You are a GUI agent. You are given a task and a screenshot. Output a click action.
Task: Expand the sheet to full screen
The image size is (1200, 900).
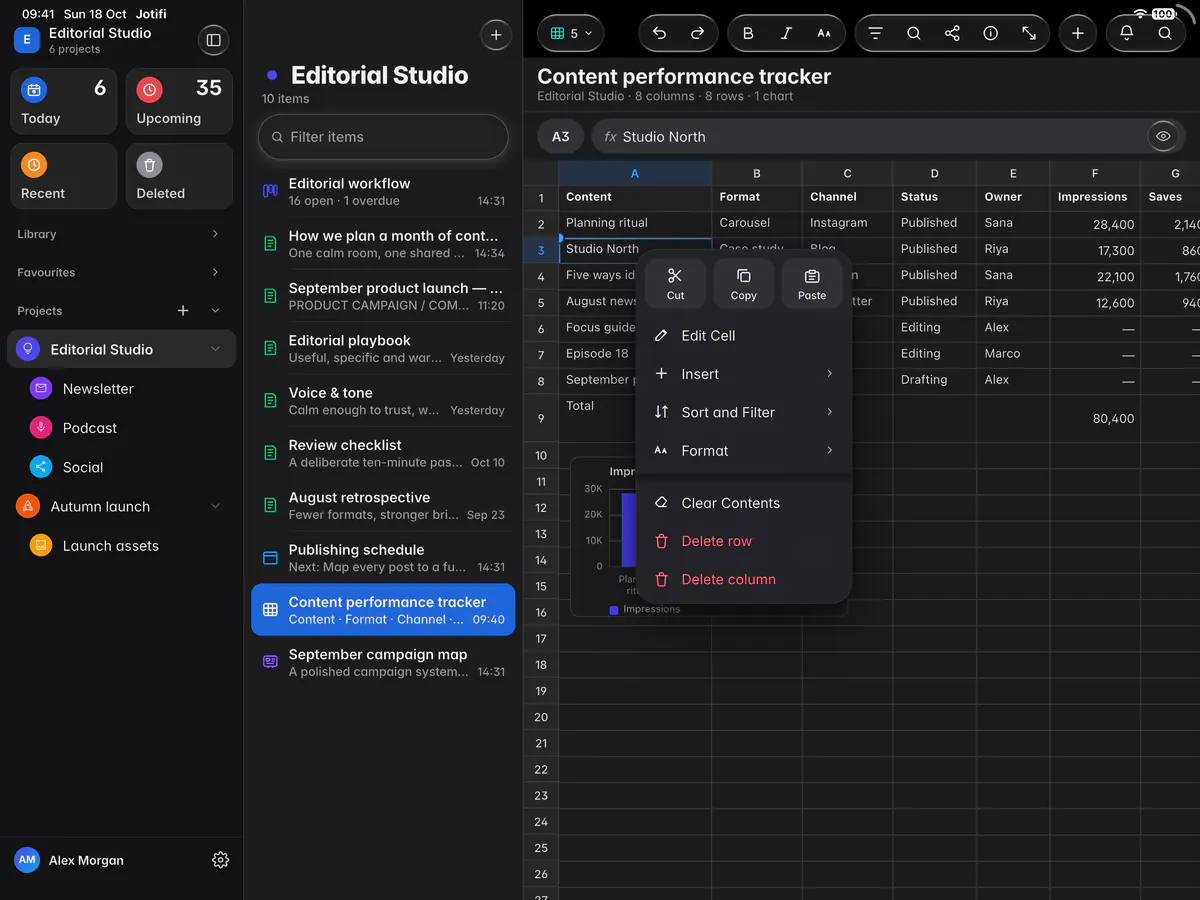pos(1029,33)
